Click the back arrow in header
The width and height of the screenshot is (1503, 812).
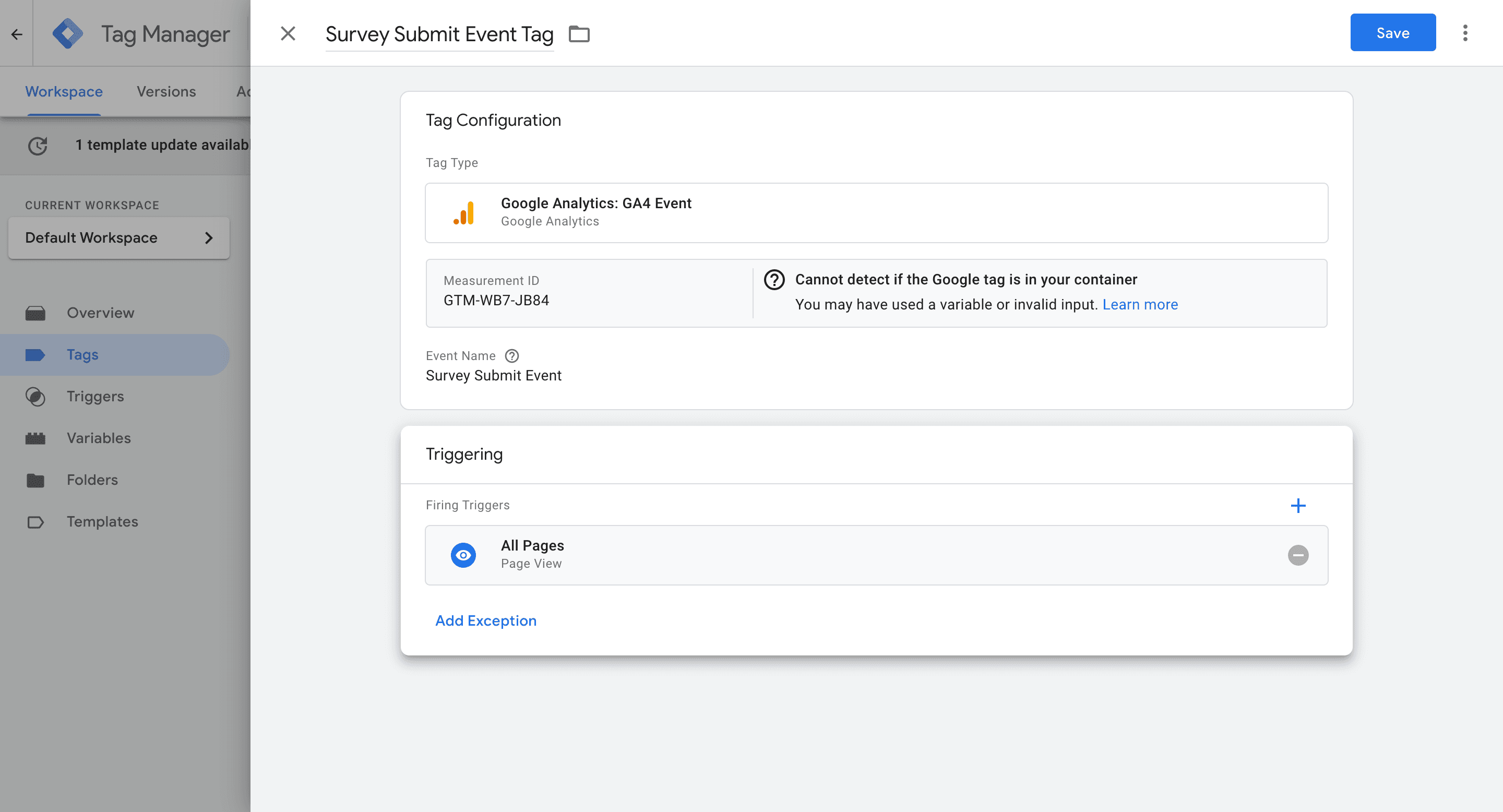point(16,34)
